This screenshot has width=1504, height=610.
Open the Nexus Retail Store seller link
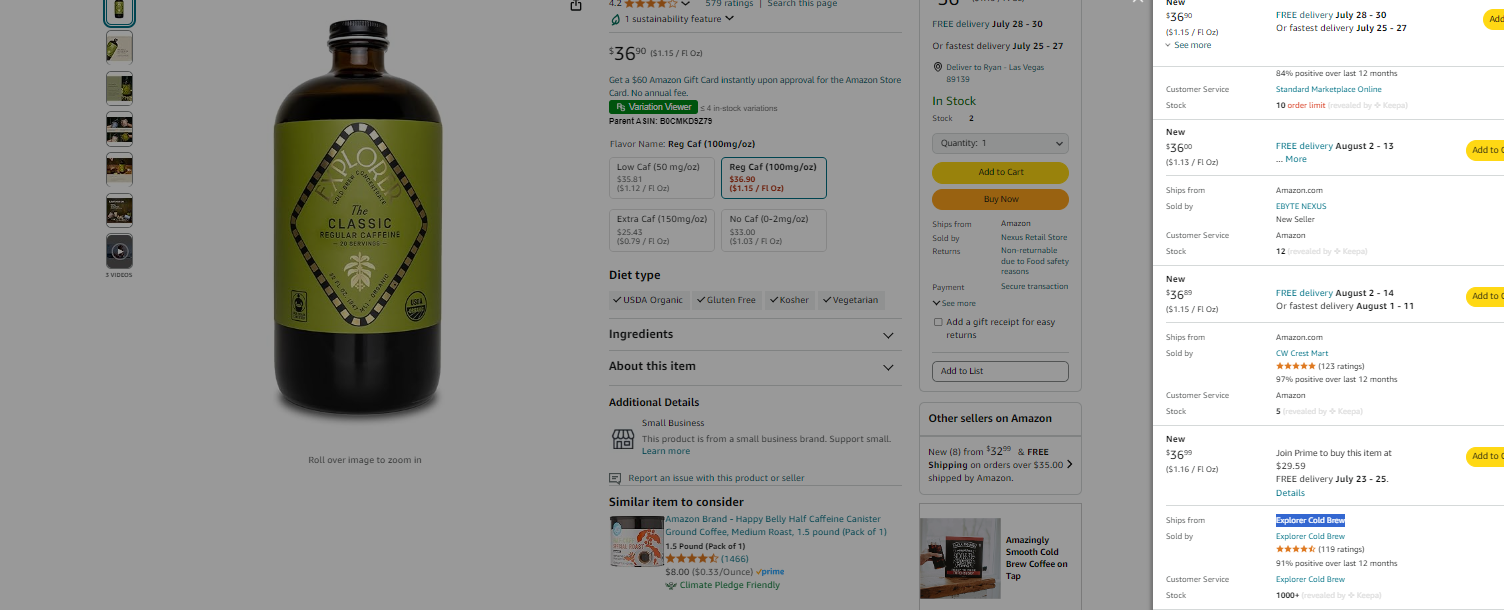click(x=1034, y=238)
